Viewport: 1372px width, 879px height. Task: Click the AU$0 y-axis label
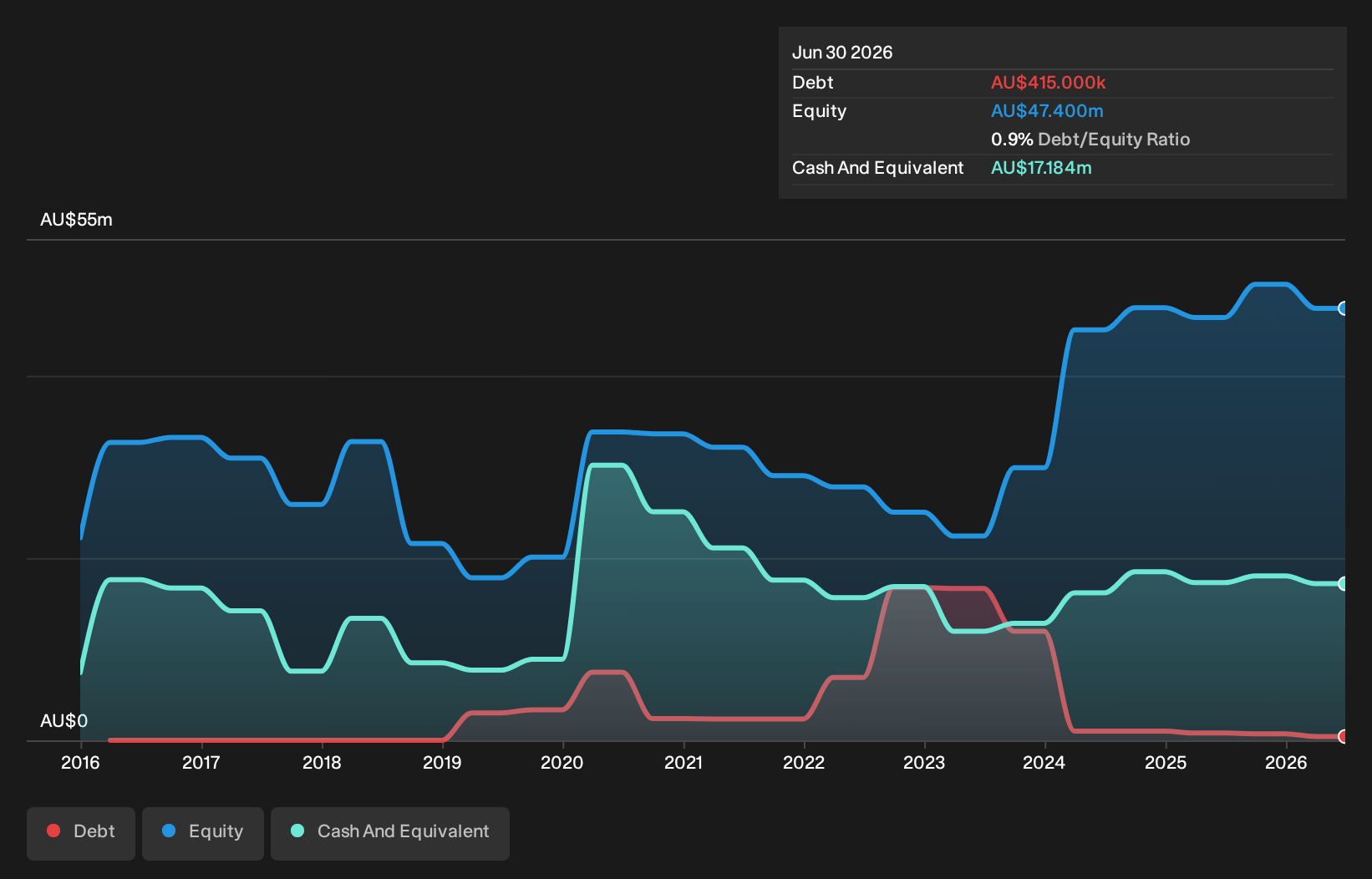[64, 720]
